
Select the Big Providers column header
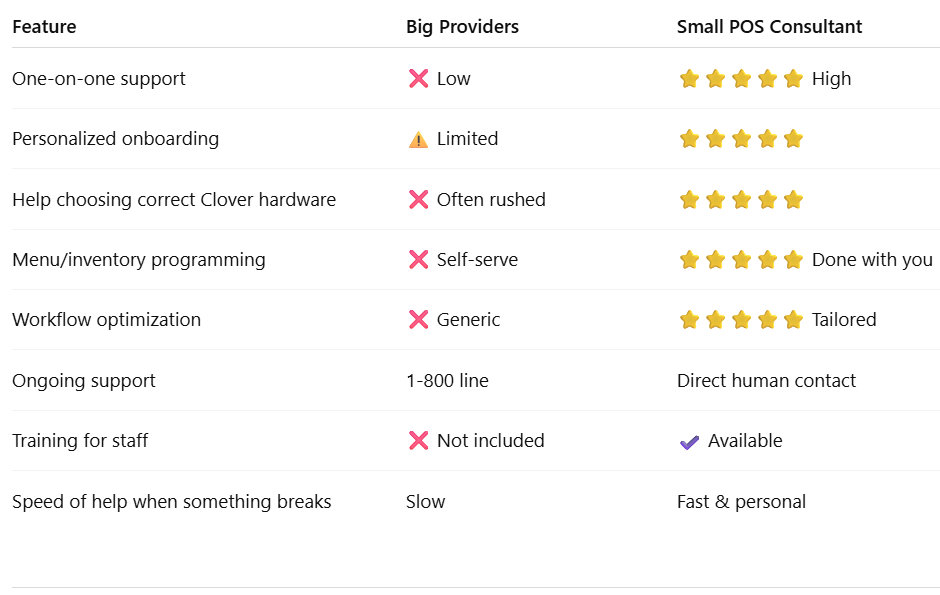[x=462, y=27]
